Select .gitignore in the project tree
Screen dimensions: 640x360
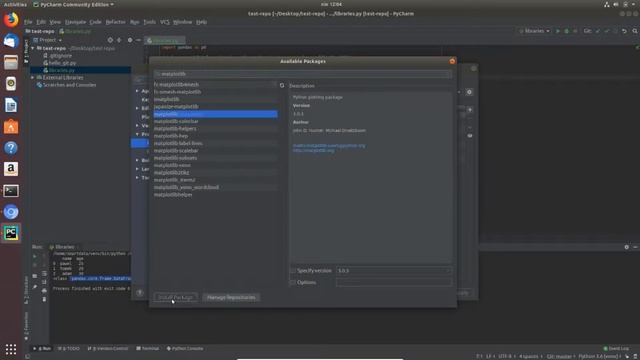point(60,56)
